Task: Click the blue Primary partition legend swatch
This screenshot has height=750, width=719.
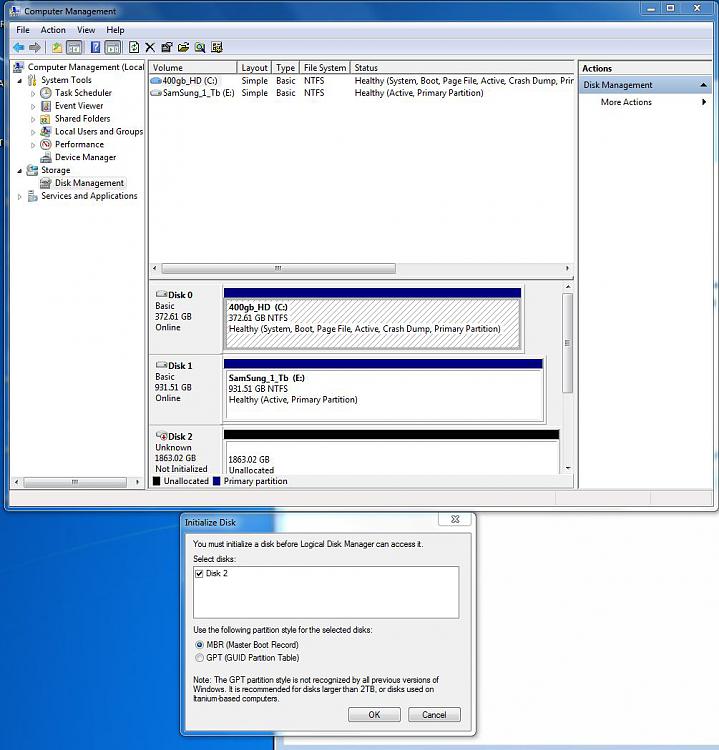Action: [x=216, y=481]
